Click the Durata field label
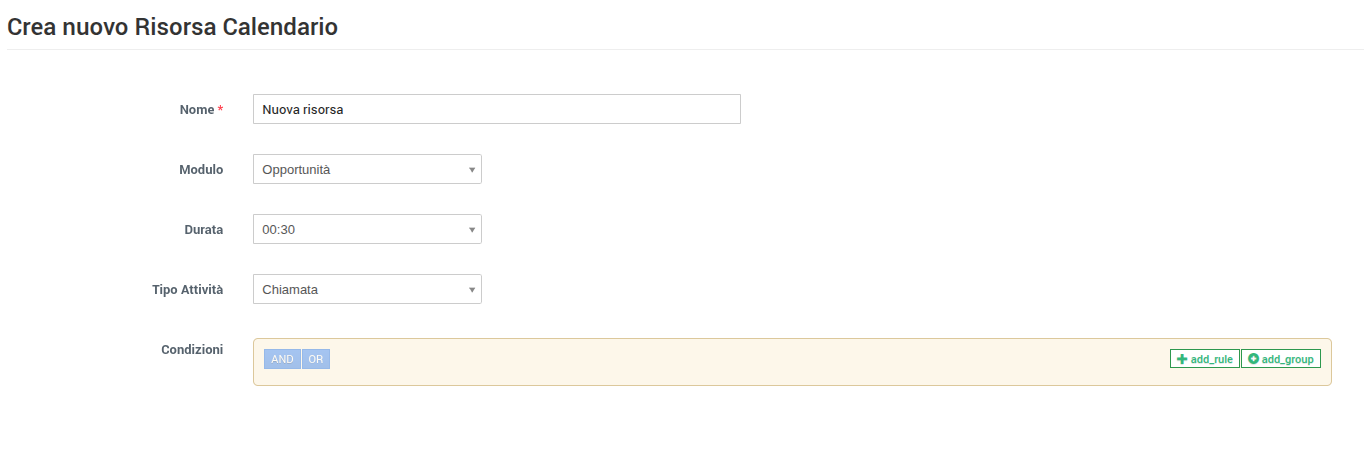This screenshot has width=1364, height=466. [203, 230]
